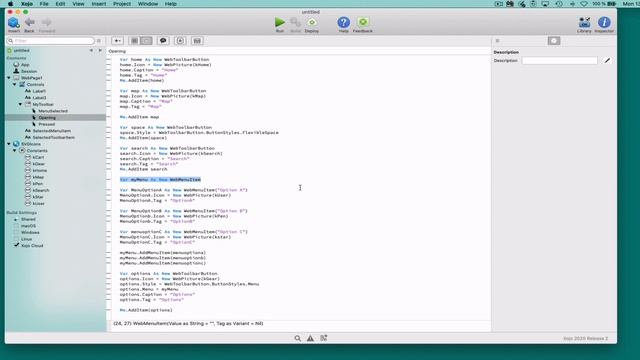The width and height of the screenshot is (640, 360).
Task: Toggle the Linux build target checkbox
Action: click(16, 239)
